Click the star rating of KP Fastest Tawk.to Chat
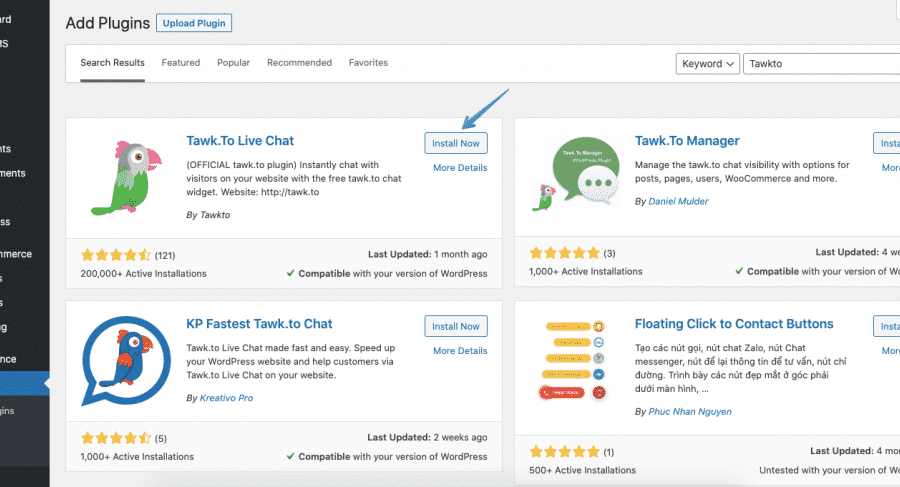900x487 pixels. point(116,438)
